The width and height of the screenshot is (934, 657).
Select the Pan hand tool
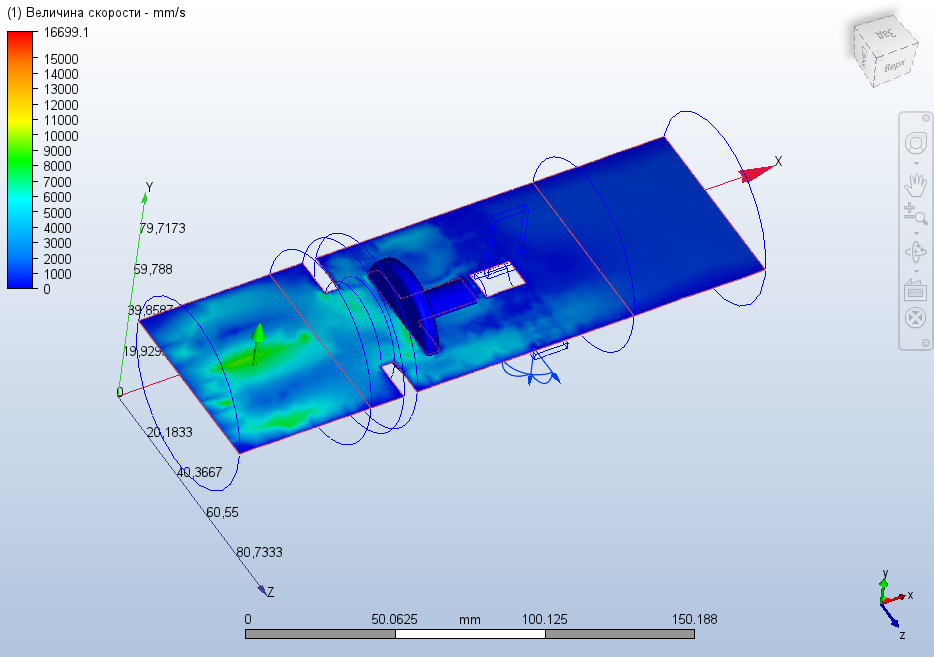(916, 185)
